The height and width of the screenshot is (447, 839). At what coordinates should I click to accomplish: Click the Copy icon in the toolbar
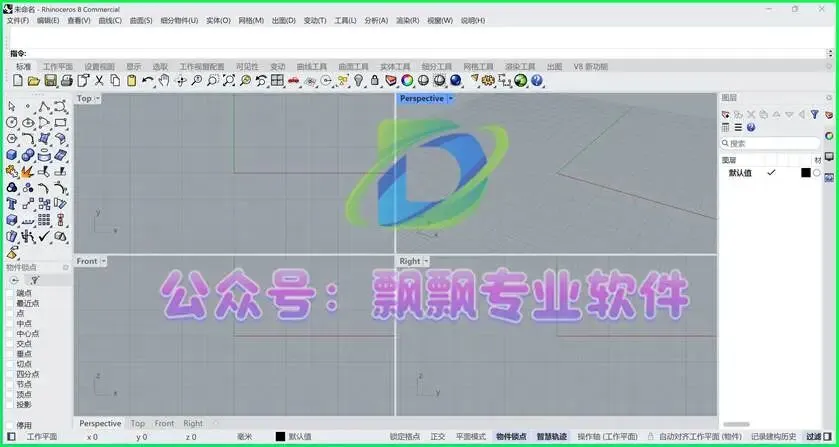pyautogui.click(x=115, y=81)
